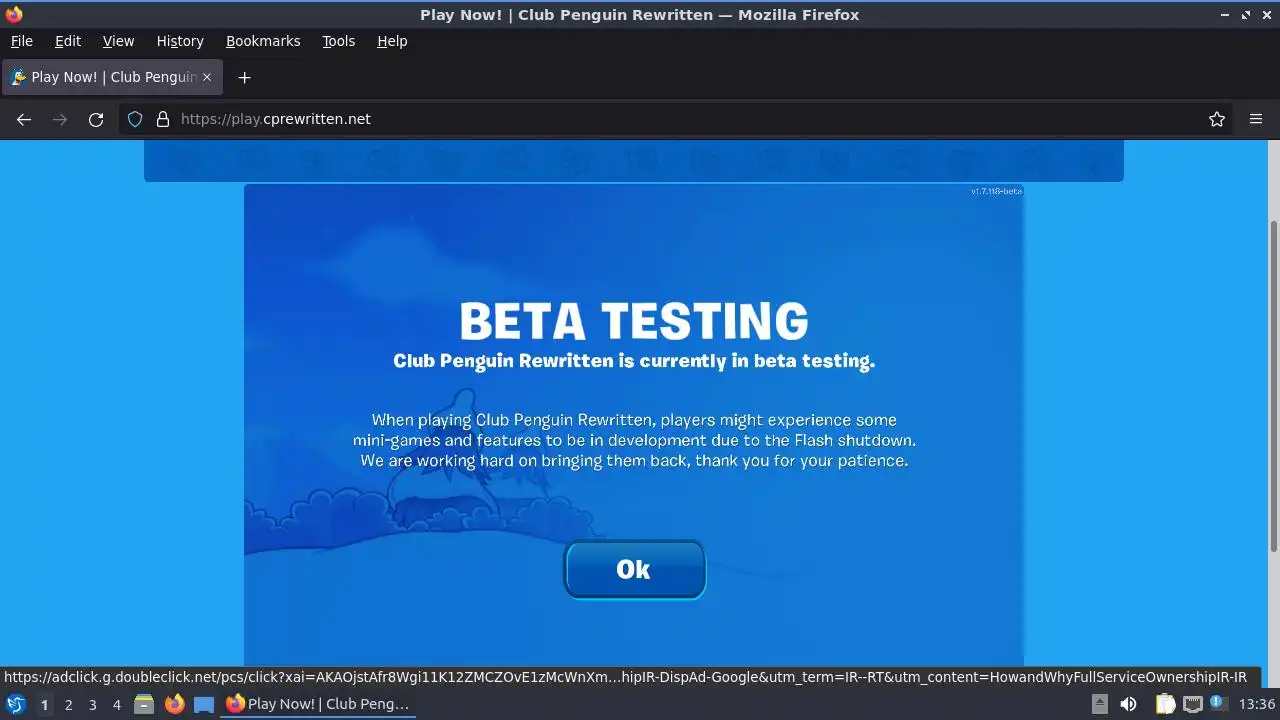
Task: Launch file manager from taskbar
Action: point(144,704)
